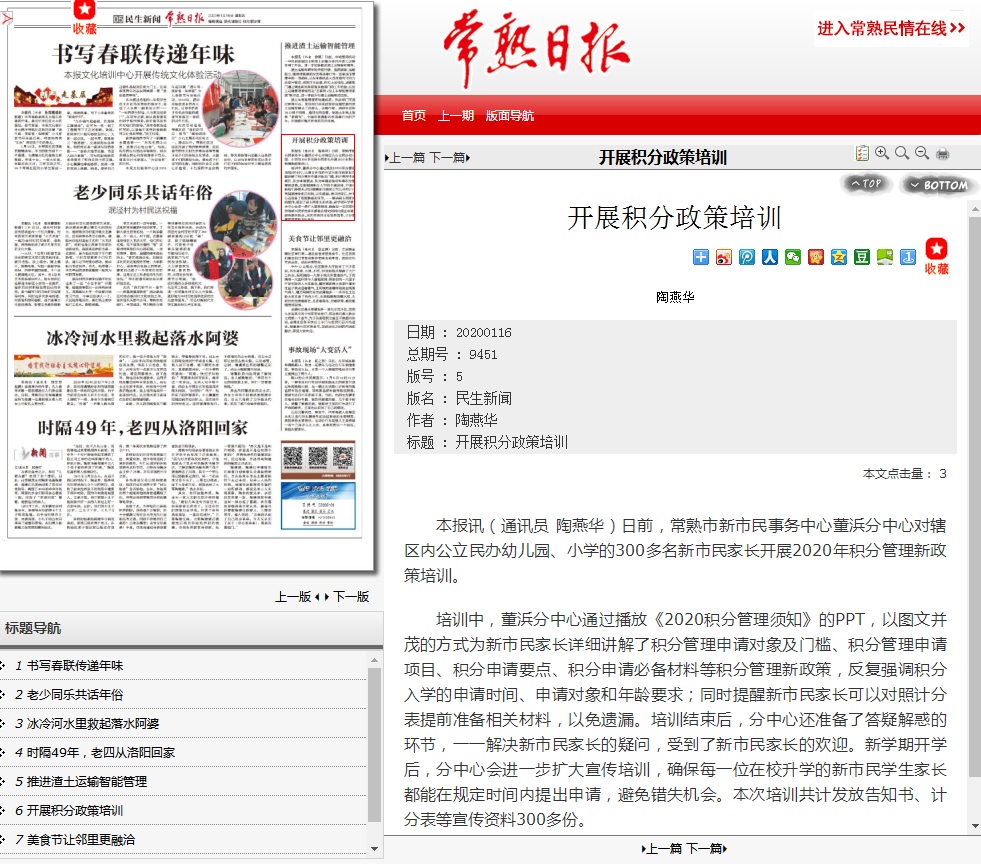Viewport: 981px width, 864px height.
Task: Click the 事故现场"大变活人" column on the page image
Action: [320, 388]
